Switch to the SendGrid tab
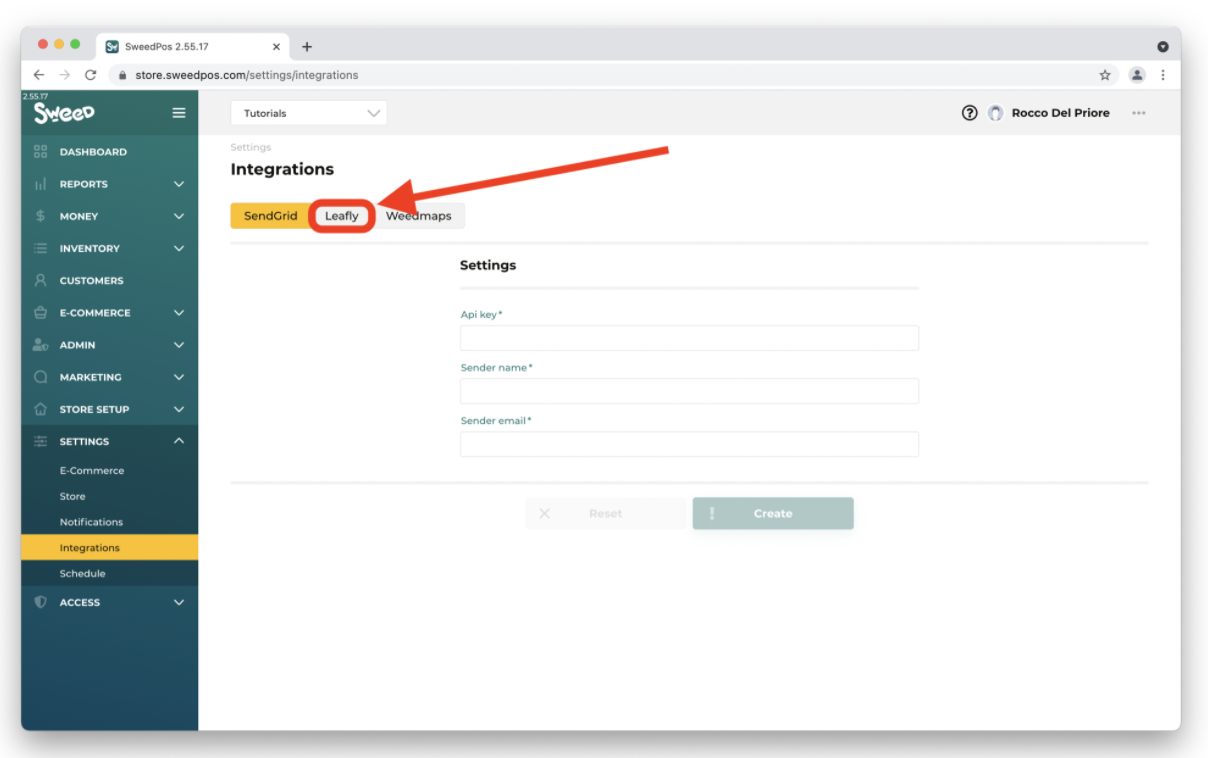 click(x=270, y=216)
